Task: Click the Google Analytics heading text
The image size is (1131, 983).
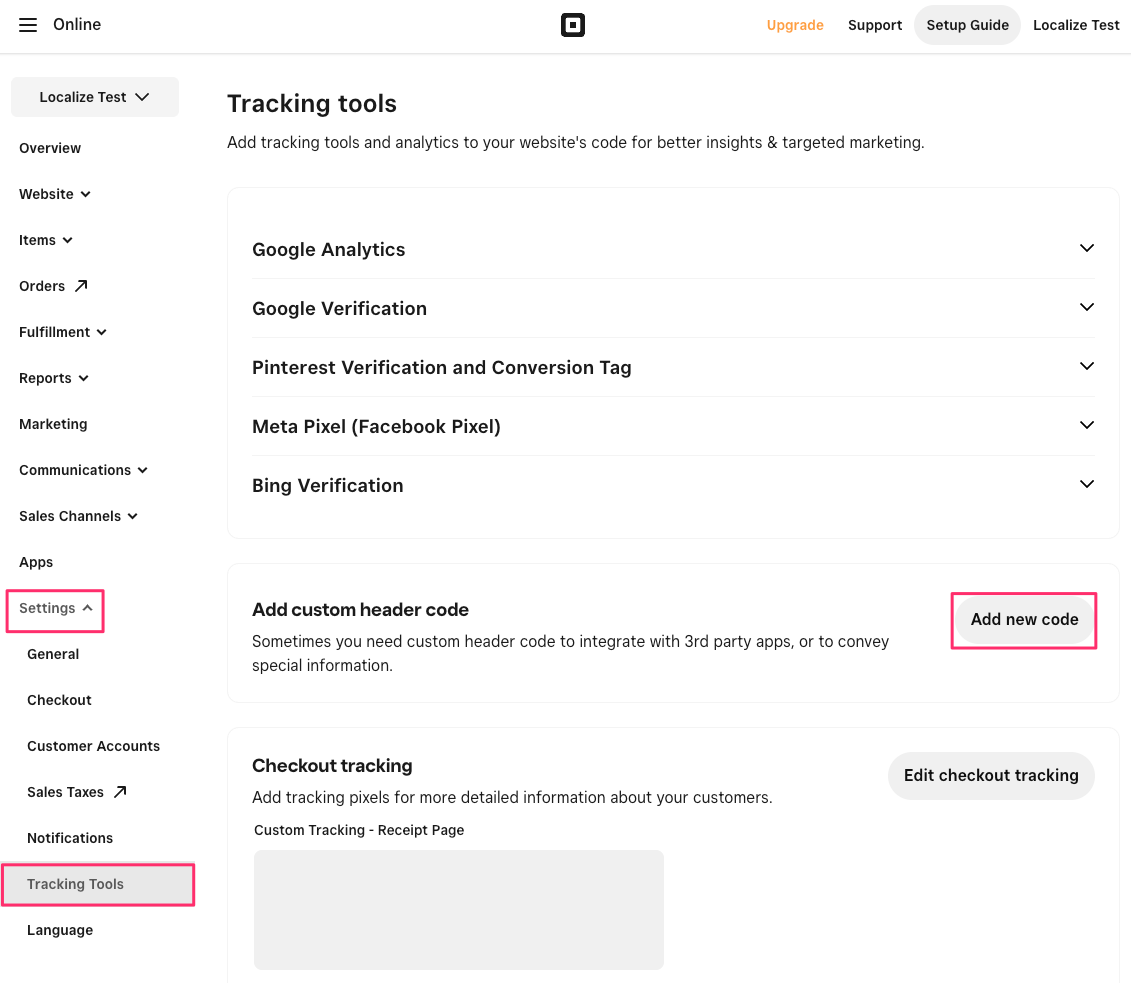Action: point(328,250)
